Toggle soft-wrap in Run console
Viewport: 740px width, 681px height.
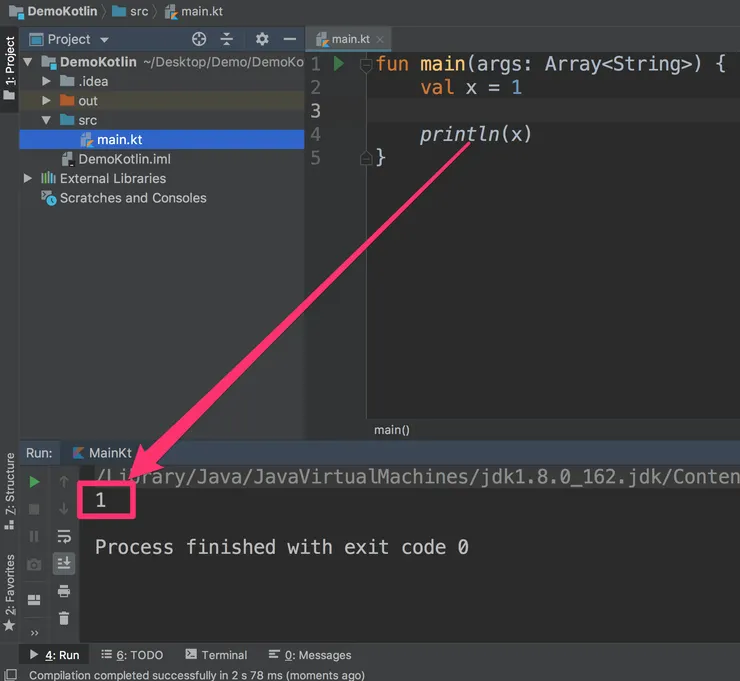tap(64, 537)
